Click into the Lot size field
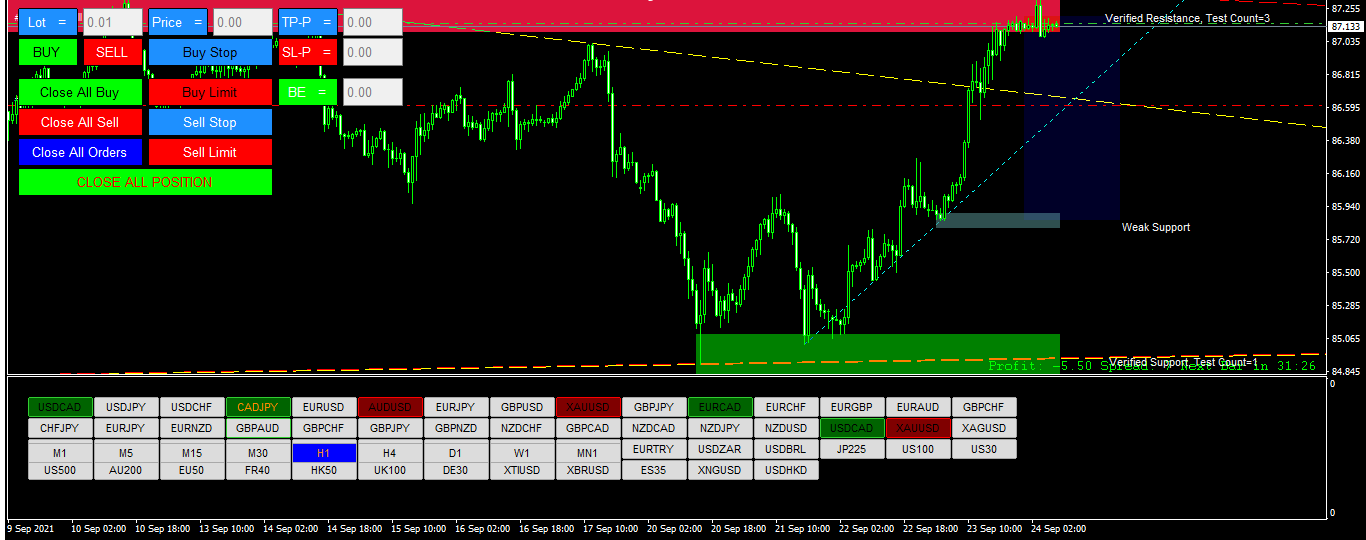Viewport: 1366px width, 540px height. point(112,22)
